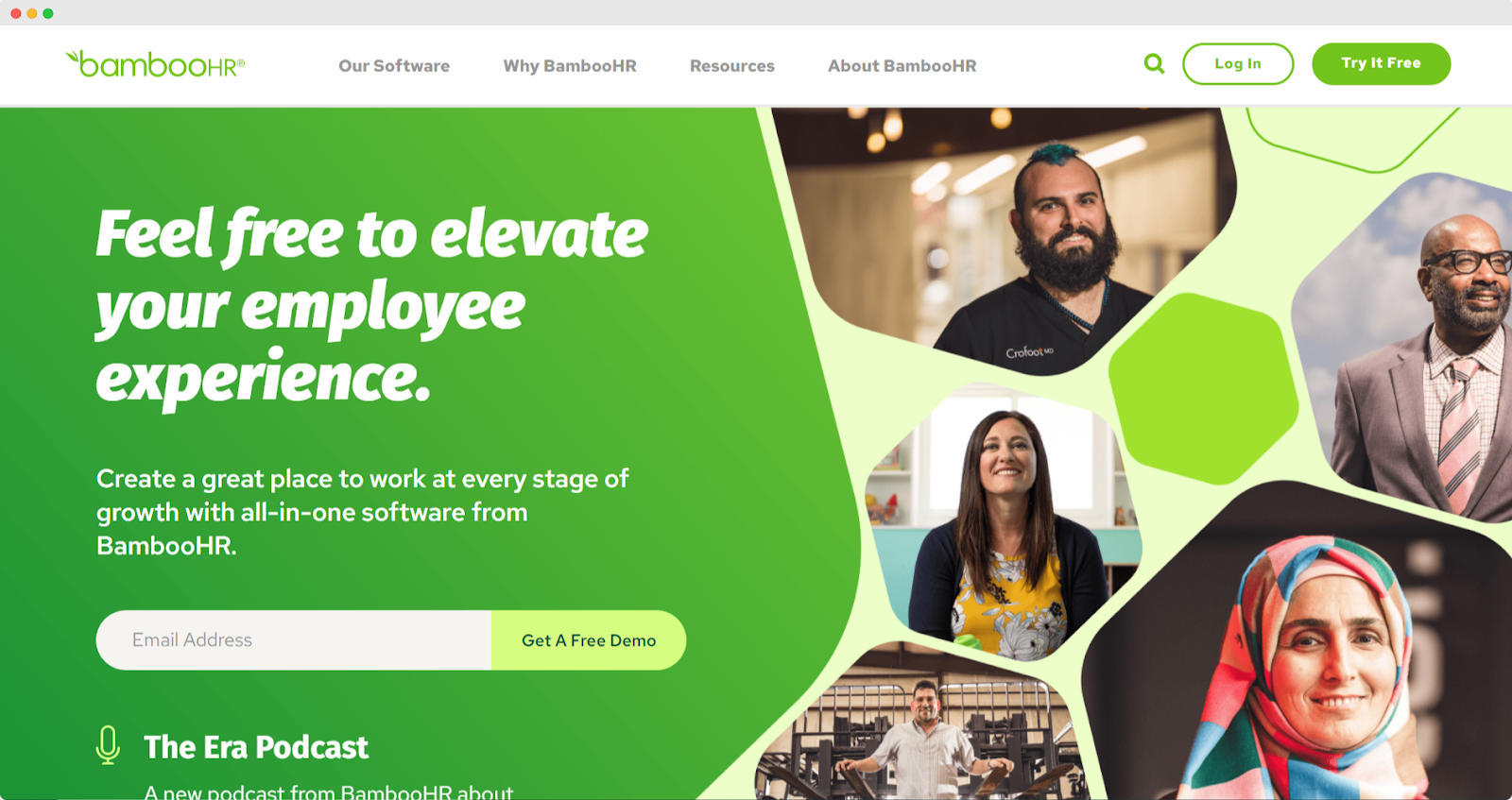Open the Why BambooHR menu
This screenshot has width=1512, height=800.
(x=570, y=66)
